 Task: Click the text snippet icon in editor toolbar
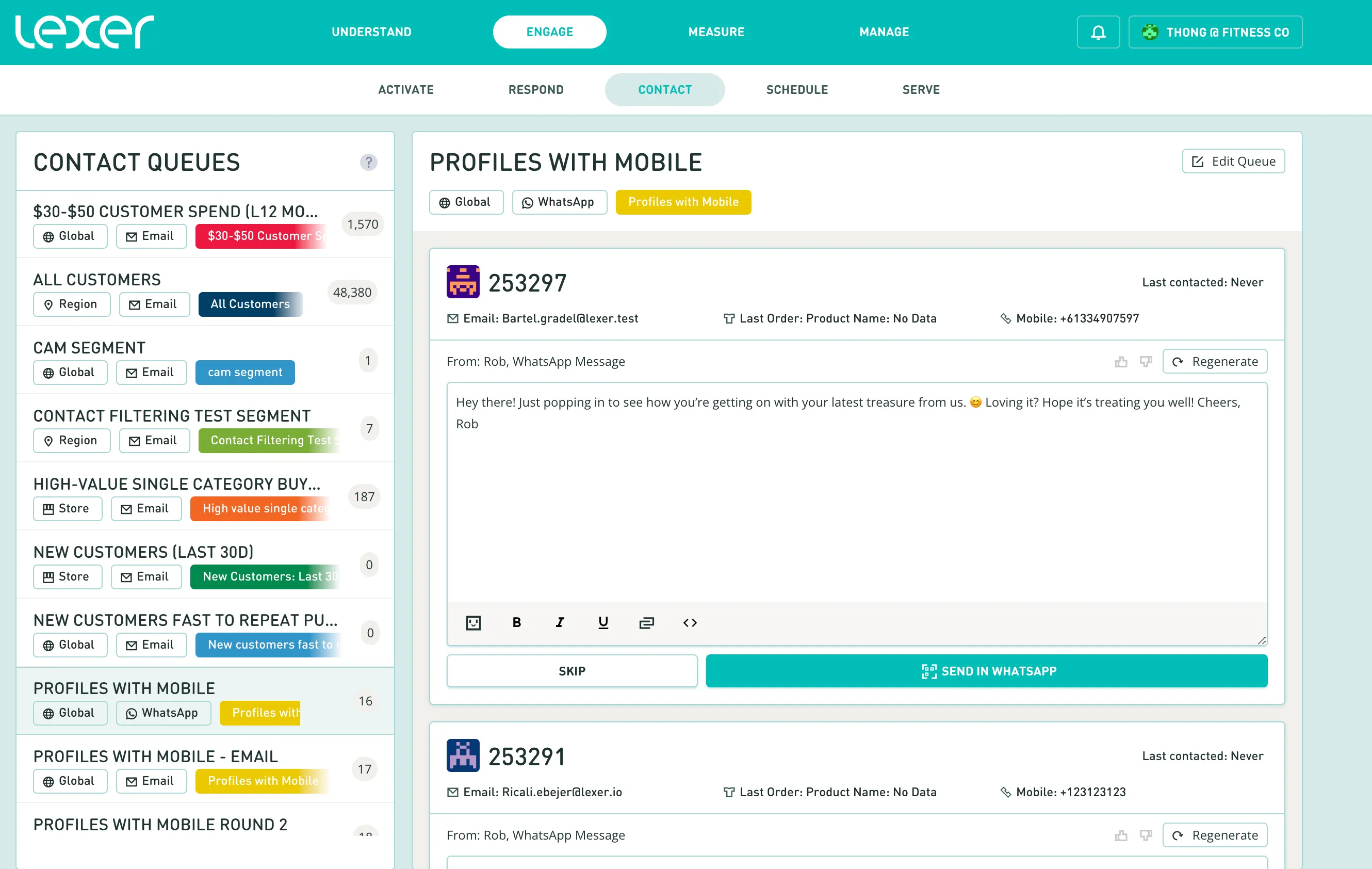(x=646, y=622)
